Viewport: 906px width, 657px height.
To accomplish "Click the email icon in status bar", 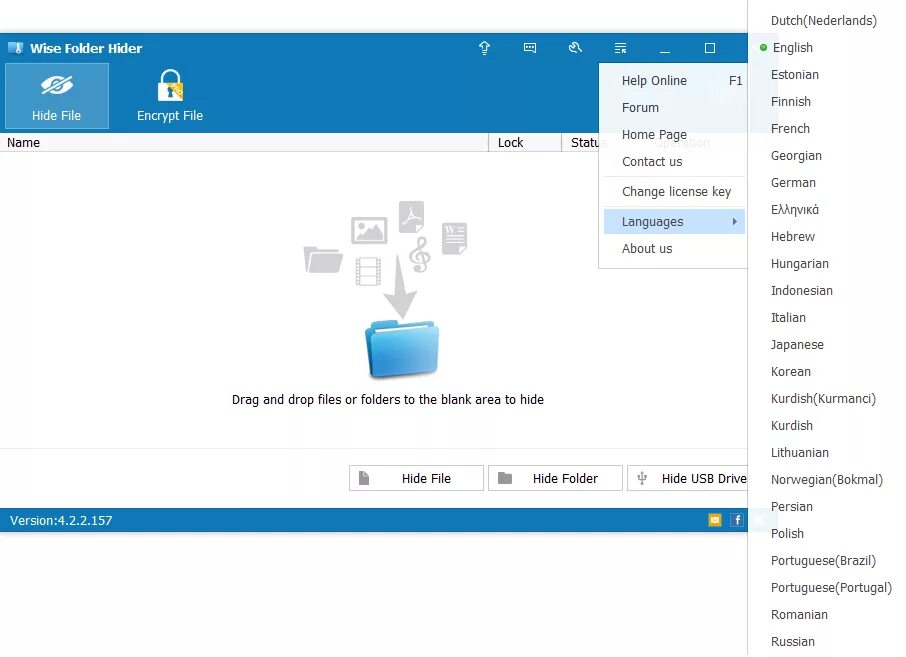I will pos(715,520).
